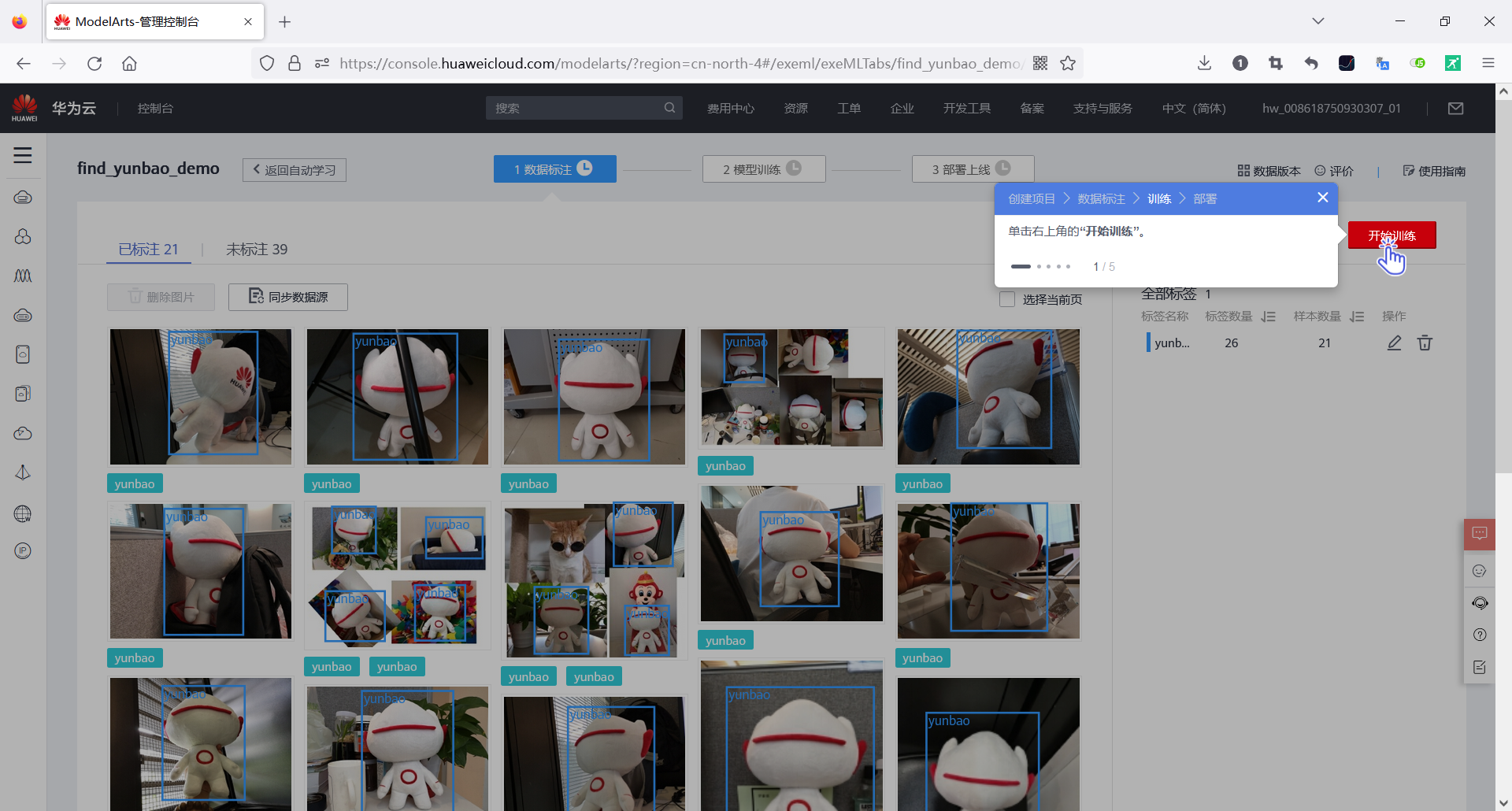Click the red 开始训练 button

(1392, 235)
